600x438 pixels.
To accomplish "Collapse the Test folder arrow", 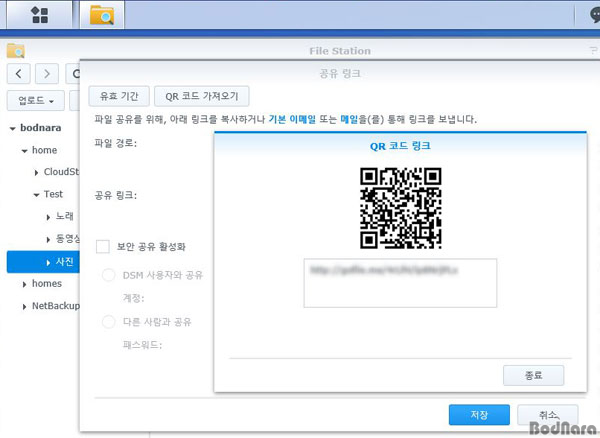I will coord(36,195).
